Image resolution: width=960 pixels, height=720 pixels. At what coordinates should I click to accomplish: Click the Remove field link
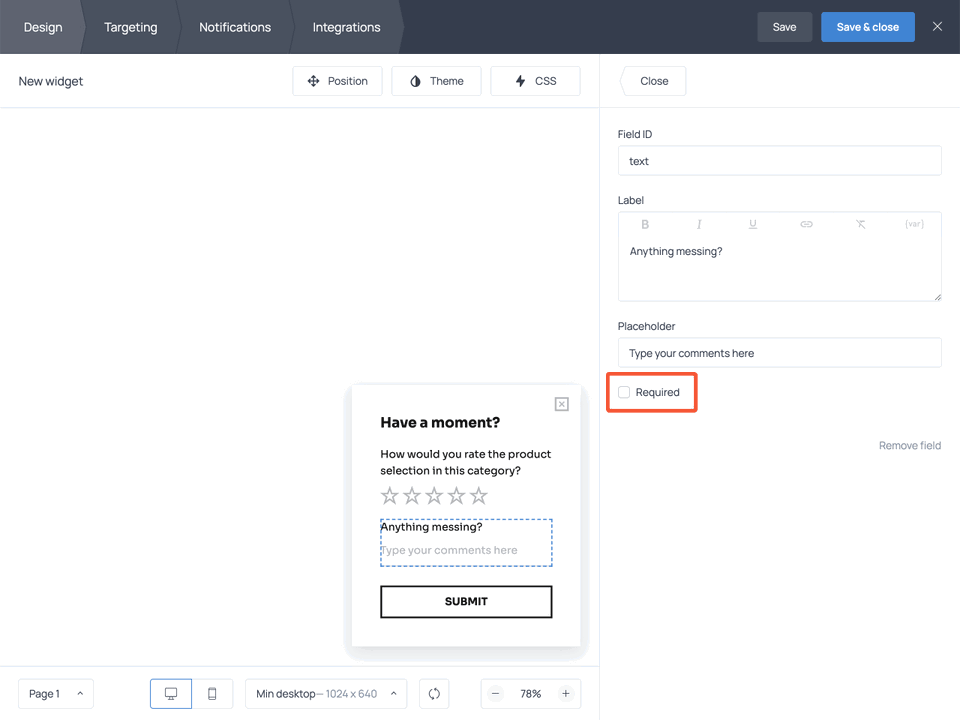909,445
